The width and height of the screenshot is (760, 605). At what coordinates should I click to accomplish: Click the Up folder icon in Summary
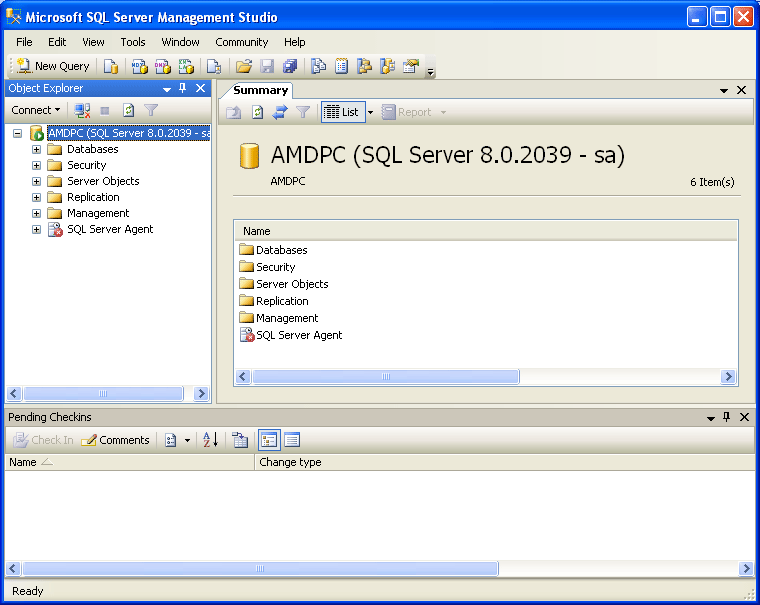(x=234, y=112)
